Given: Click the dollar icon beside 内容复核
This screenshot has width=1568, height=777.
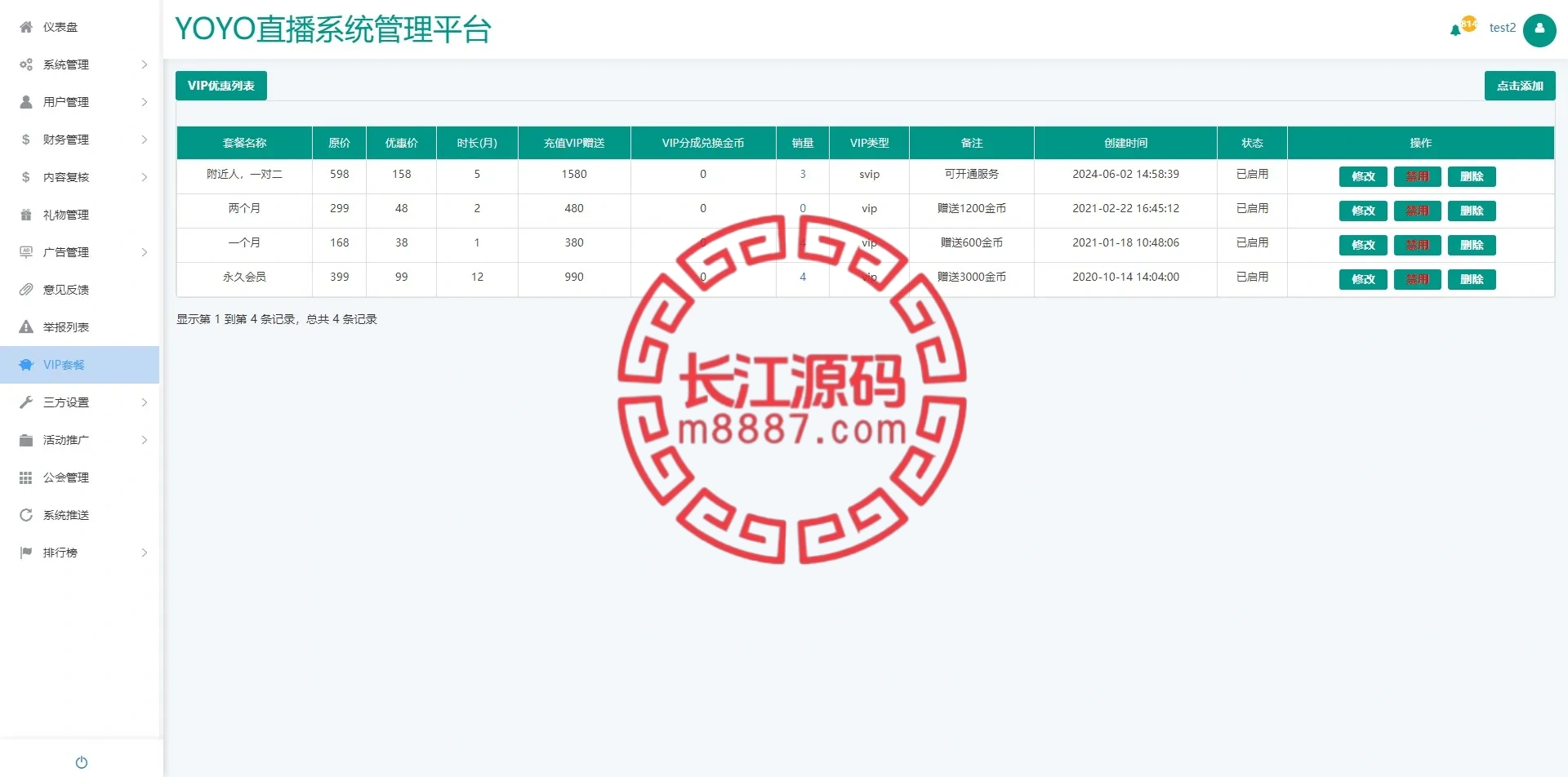Looking at the screenshot, I should click(26, 177).
